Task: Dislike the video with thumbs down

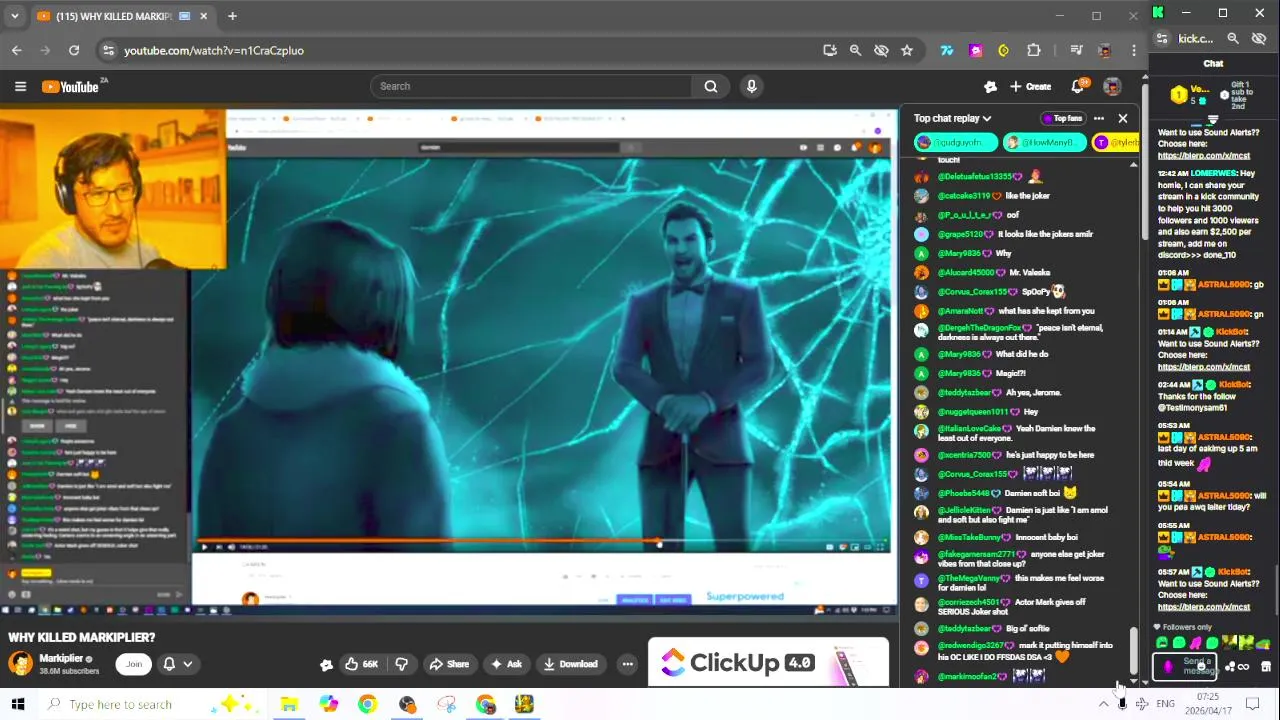Action: point(401,664)
